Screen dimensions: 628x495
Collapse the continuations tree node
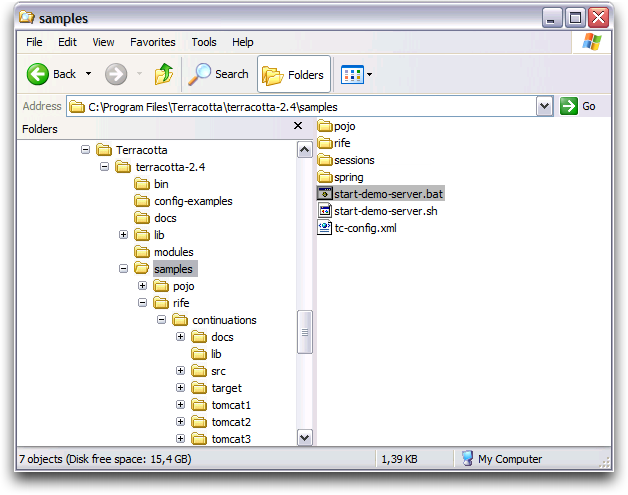(x=161, y=320)
